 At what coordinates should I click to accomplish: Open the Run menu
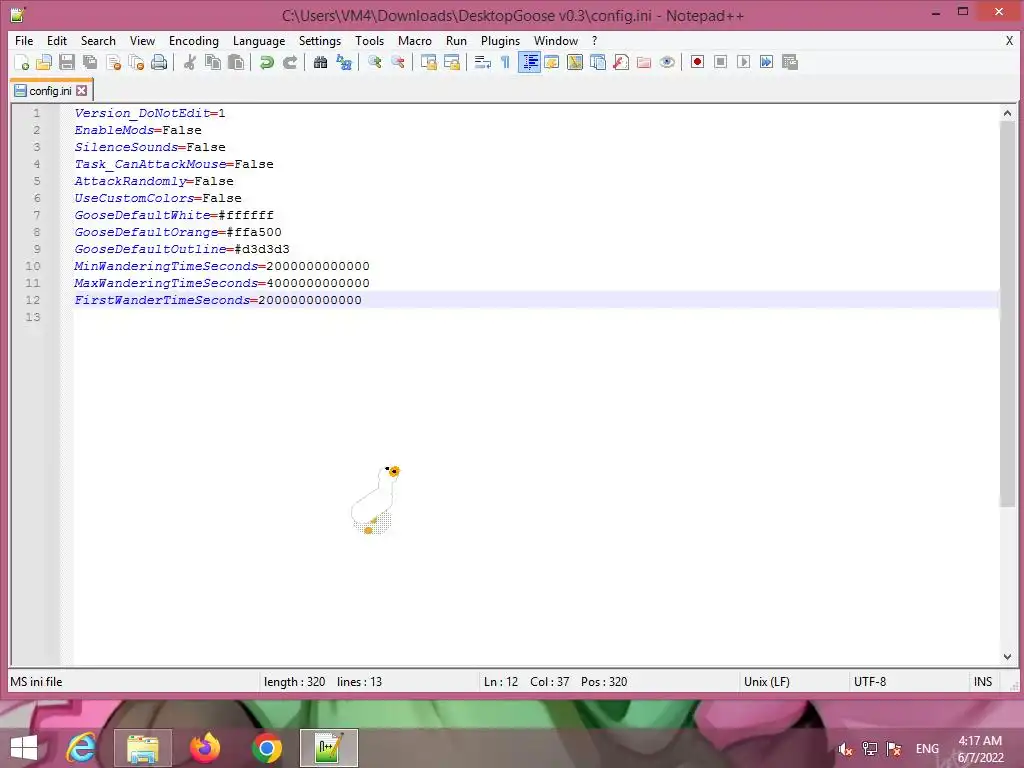[x=456, y=40]
